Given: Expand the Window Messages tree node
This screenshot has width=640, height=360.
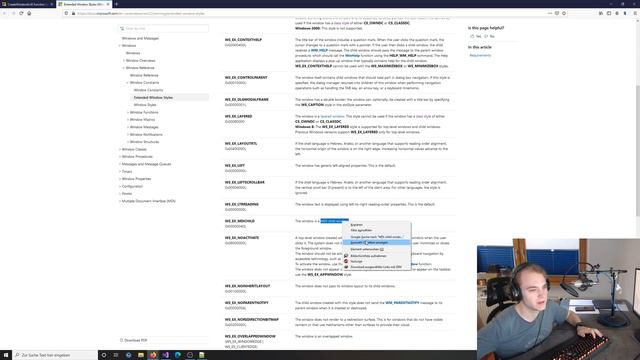Looking at the screenshot, I should 128,127.
